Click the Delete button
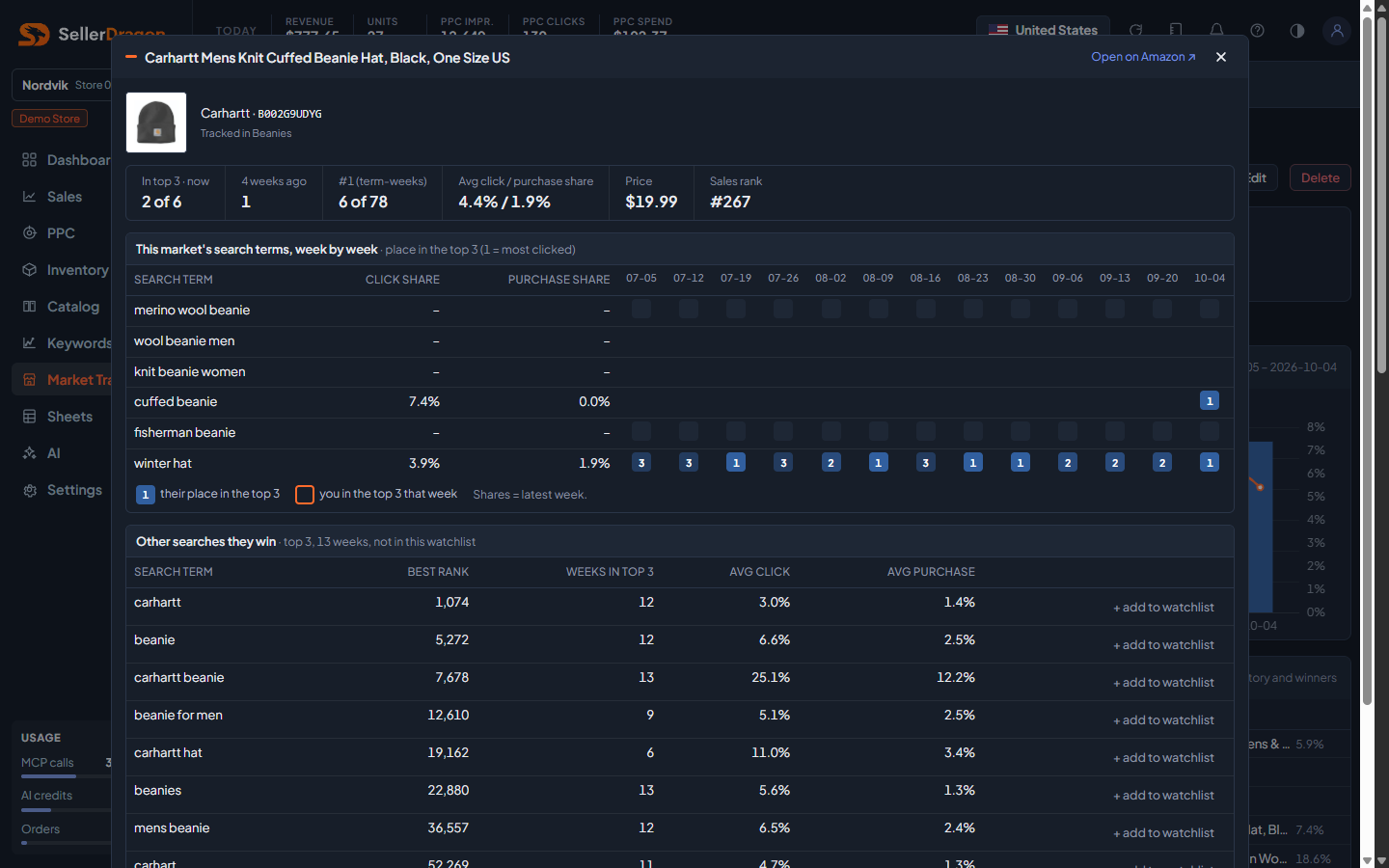1389x868 pixels. coord(1320,177)
